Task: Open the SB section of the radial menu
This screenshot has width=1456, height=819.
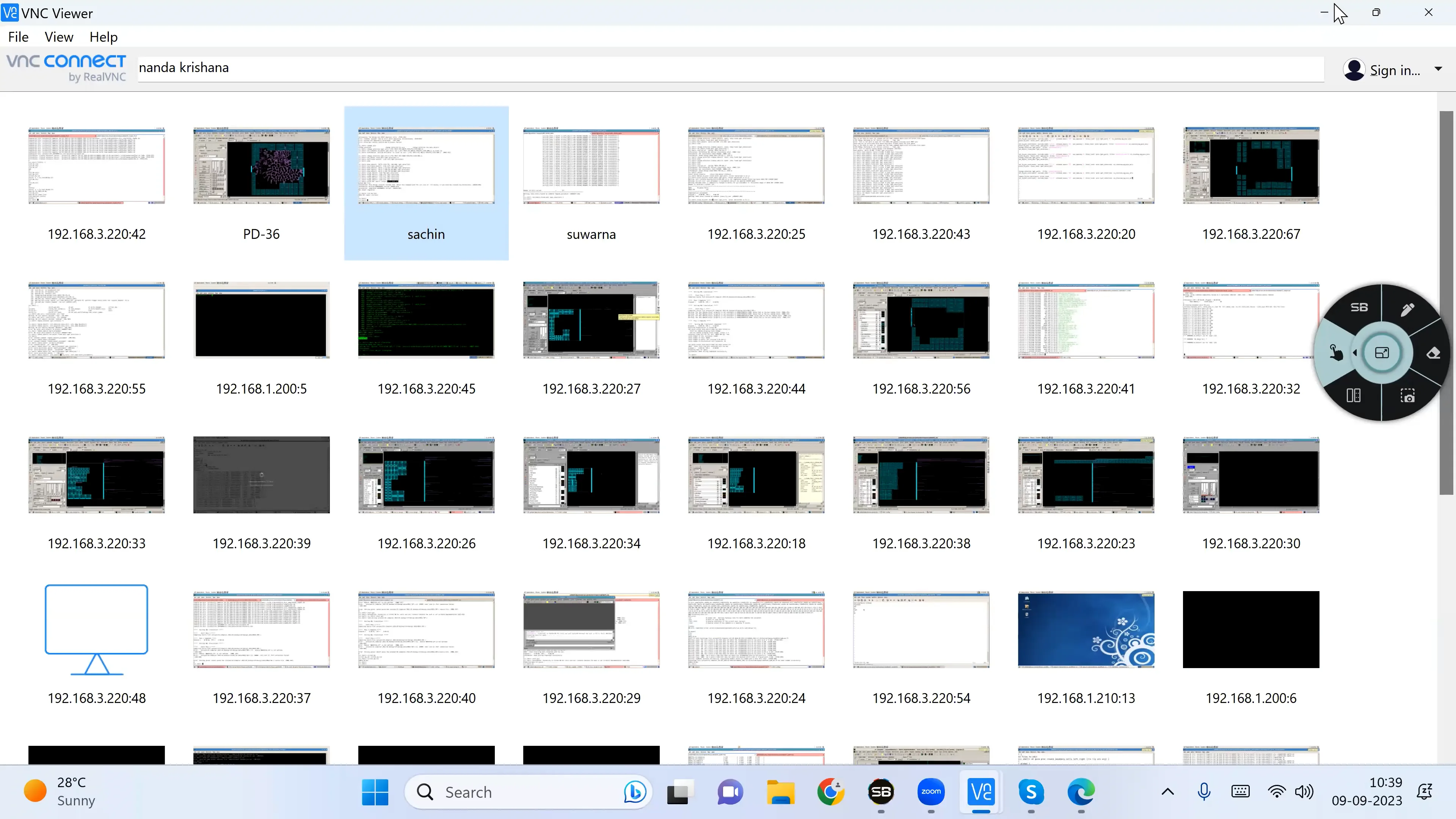Action: pyautogui.click(x=1360, y=308)
